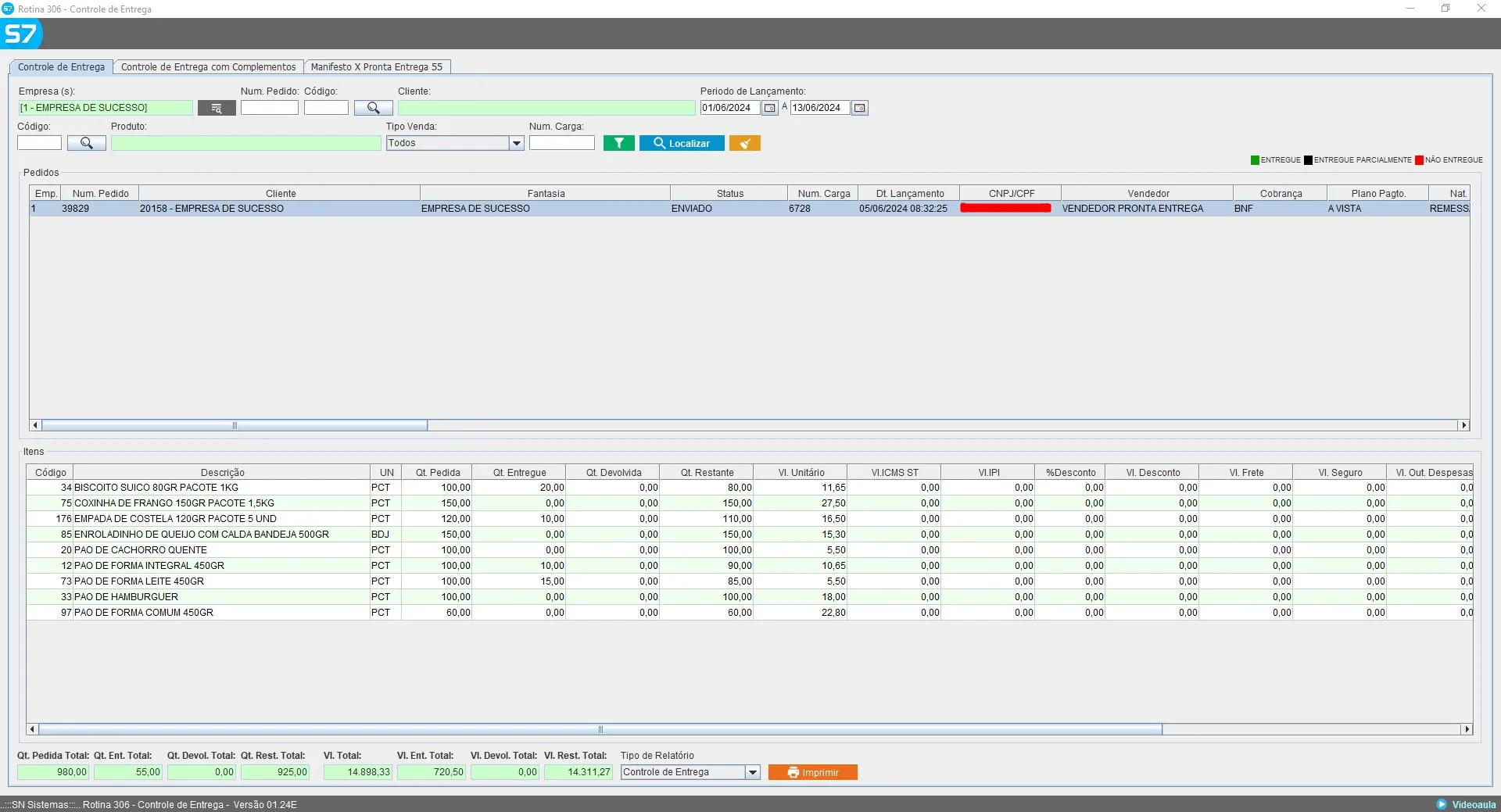Open the calendar for the start date 01/06/2024

[769, 108]
